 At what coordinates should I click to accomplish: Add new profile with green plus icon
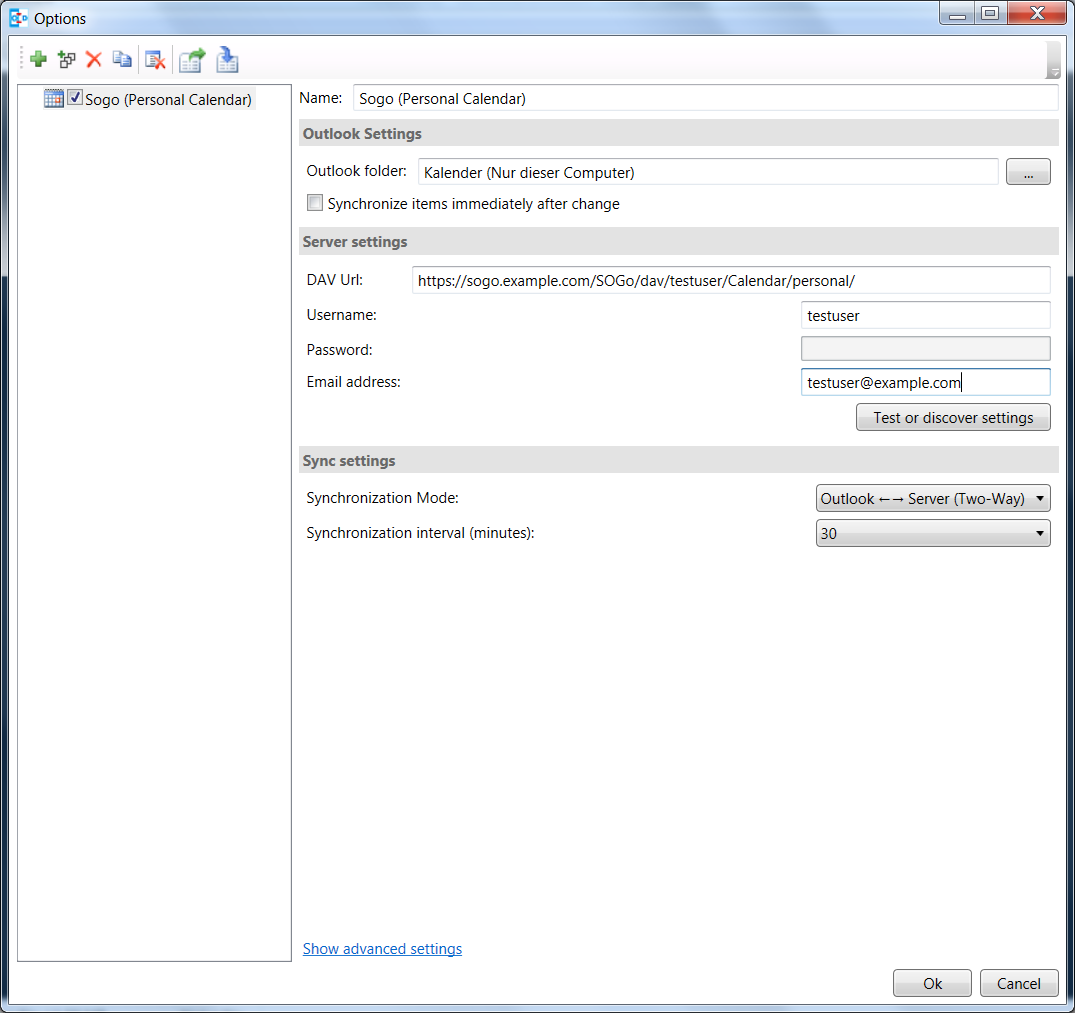click(38, 60)
